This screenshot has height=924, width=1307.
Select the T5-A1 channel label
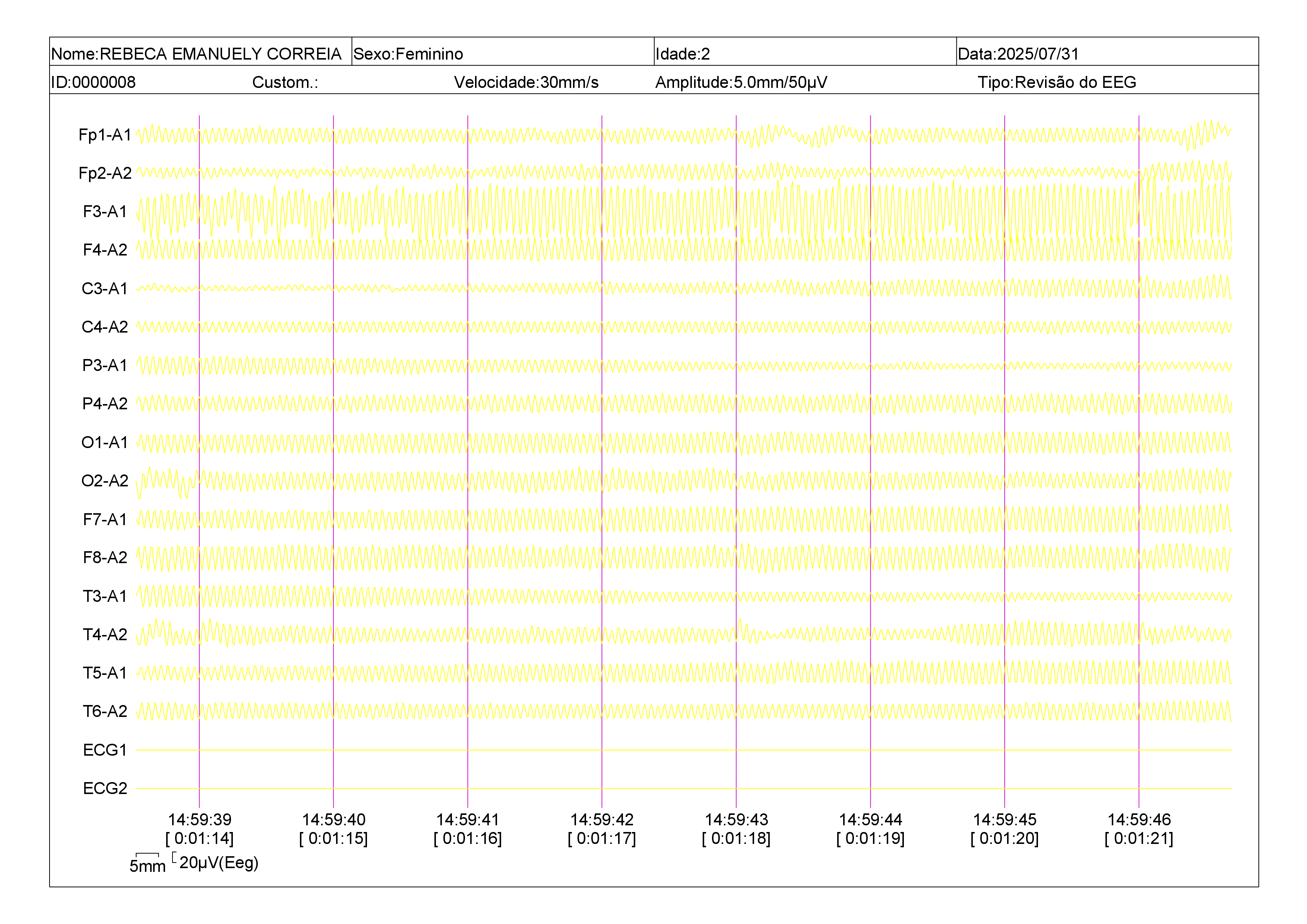(x=105, y=673)
